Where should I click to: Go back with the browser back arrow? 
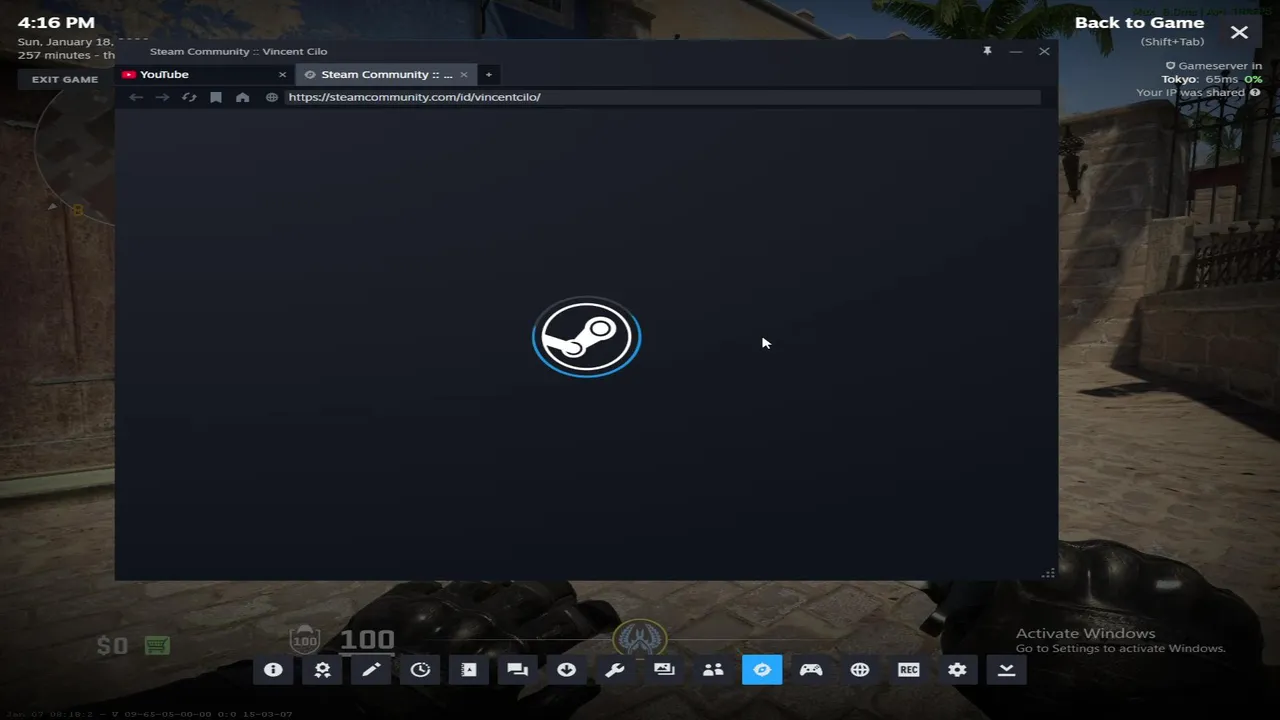136,97
